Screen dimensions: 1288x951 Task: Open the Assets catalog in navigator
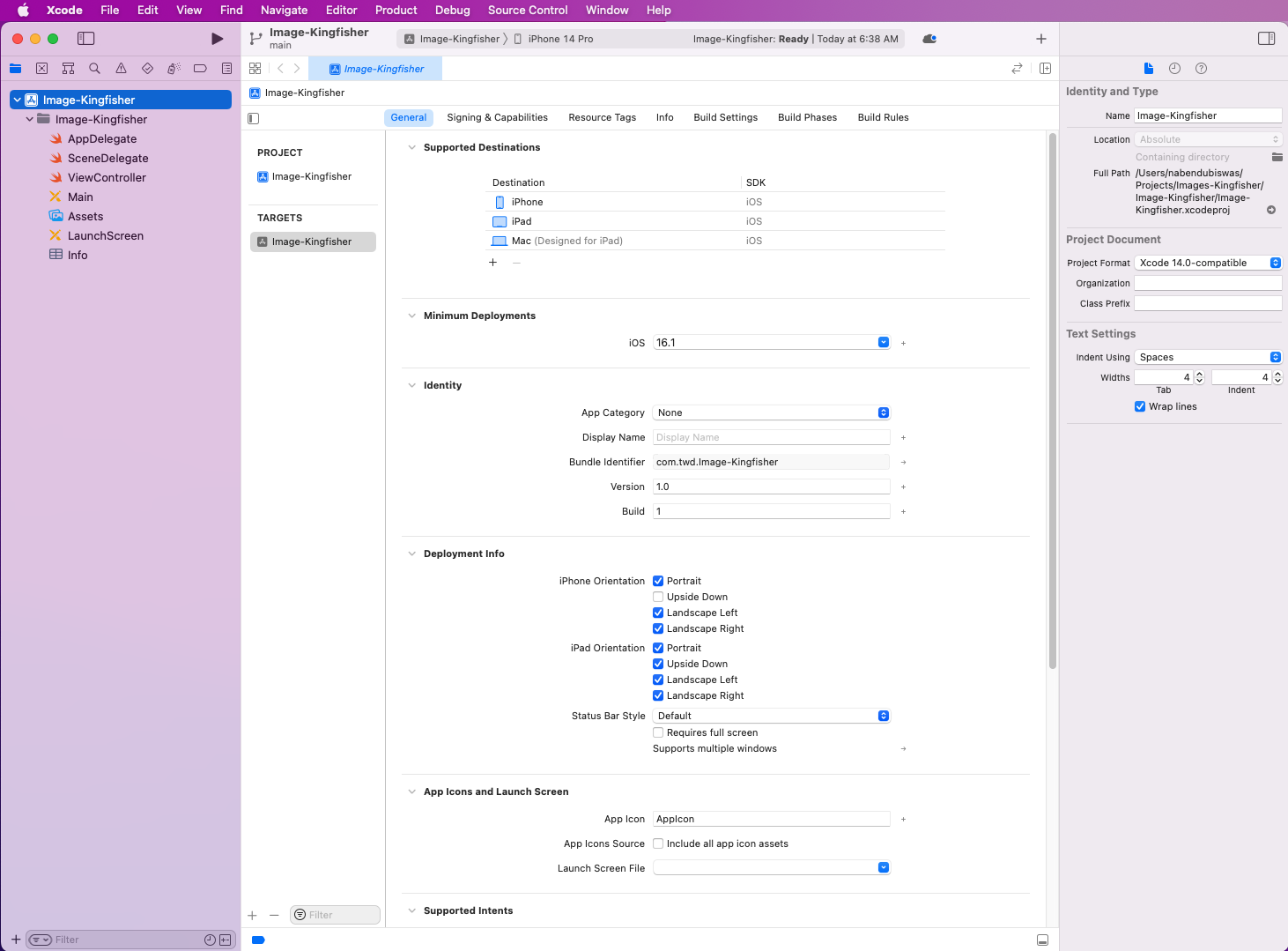[85, 216]
